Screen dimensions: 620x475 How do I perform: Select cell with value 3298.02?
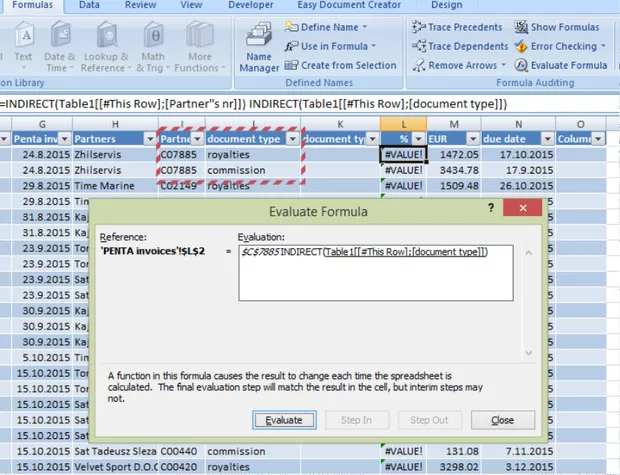pos(454,467)
